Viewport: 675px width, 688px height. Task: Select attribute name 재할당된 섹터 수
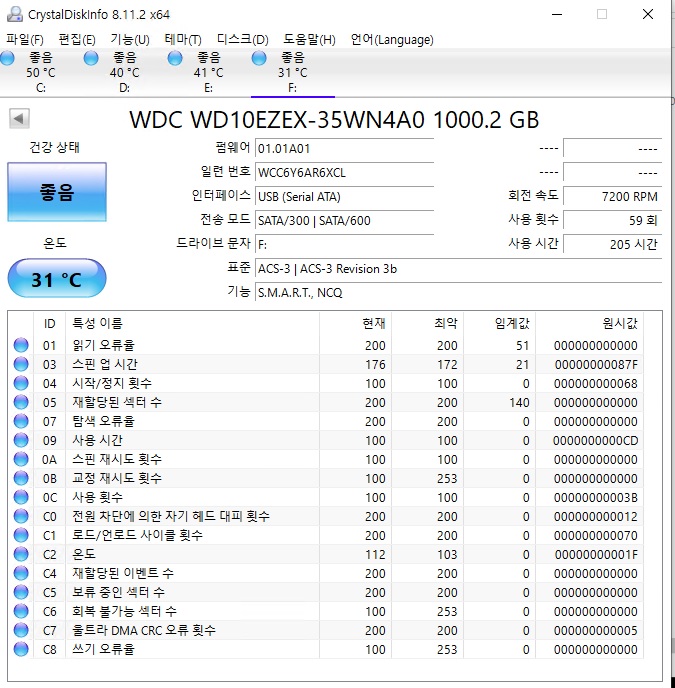pos(117,402)
